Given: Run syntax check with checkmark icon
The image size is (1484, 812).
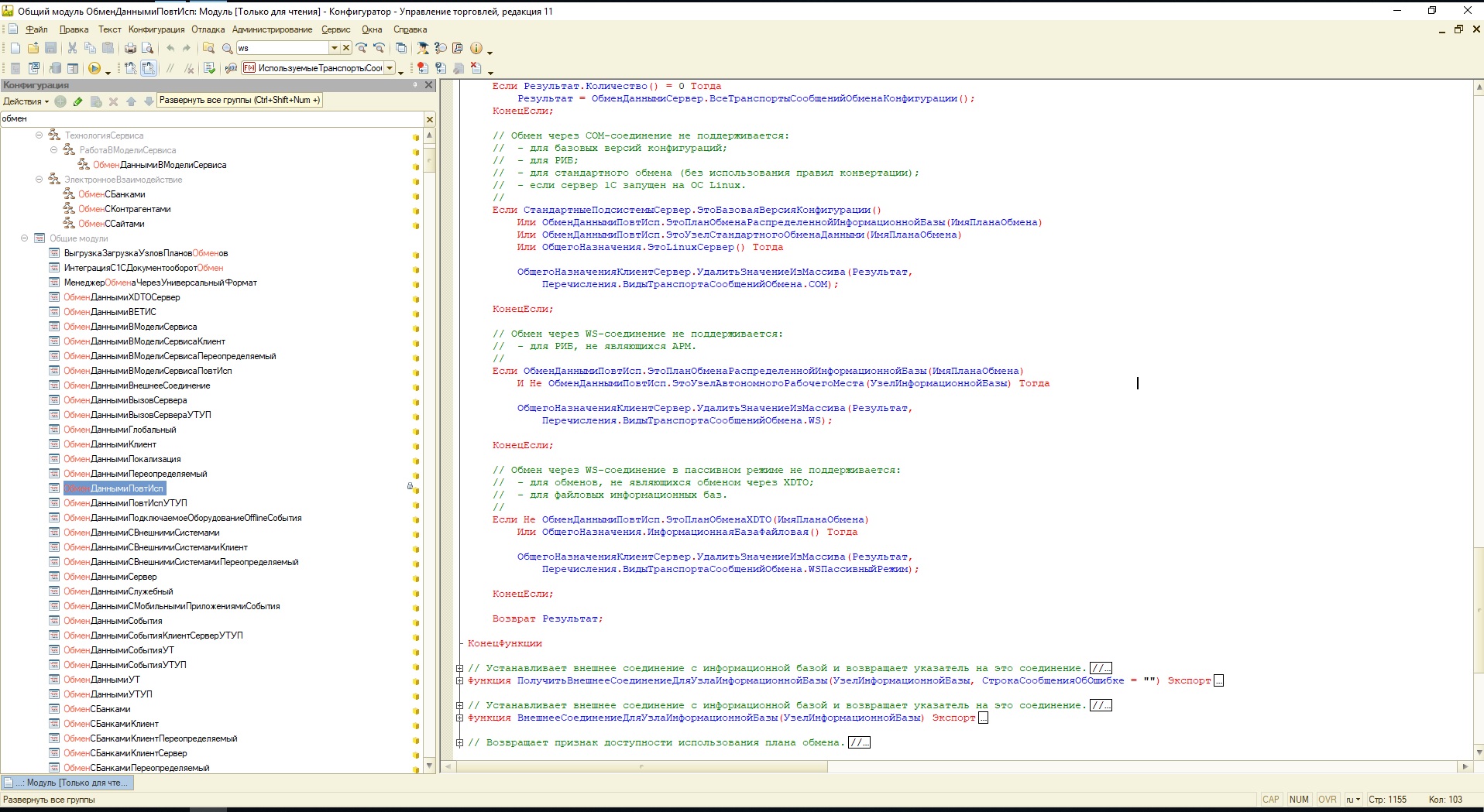Looking at the screenshot, I should 209,68.
